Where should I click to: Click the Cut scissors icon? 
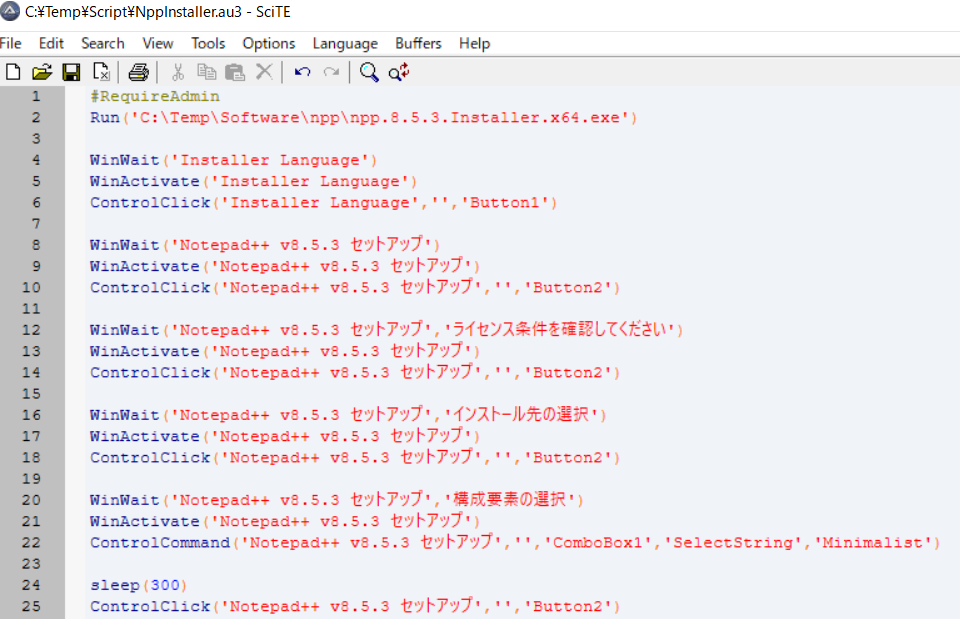pyautogui.click(x=178, y=72)
